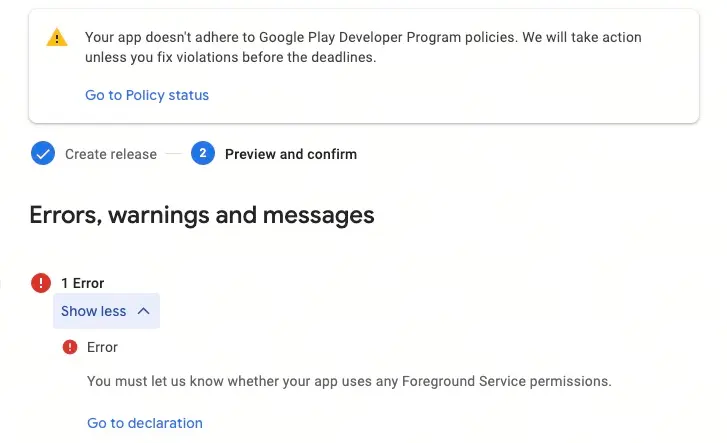The height and width of the screenshot is (443, 727).
Task: Click the Errors, warnings and messages heading
Action: pos(202,215)
